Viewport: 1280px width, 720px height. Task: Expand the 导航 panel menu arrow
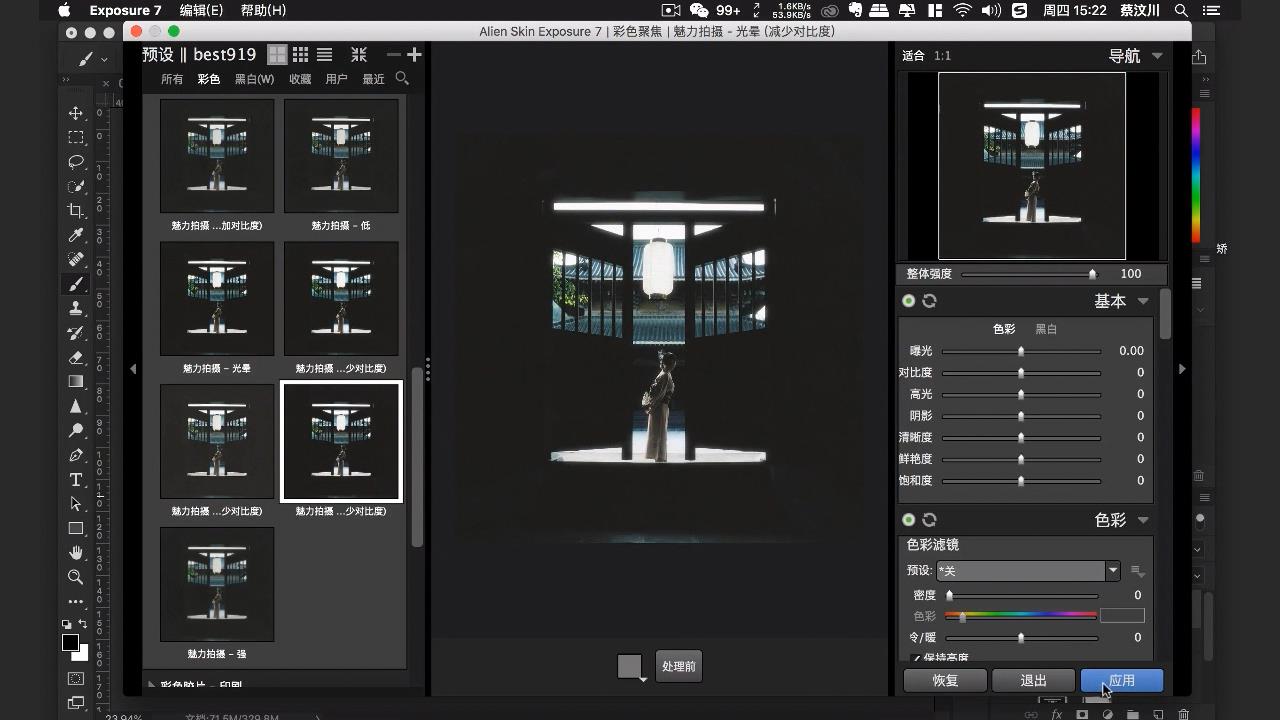1157,56
